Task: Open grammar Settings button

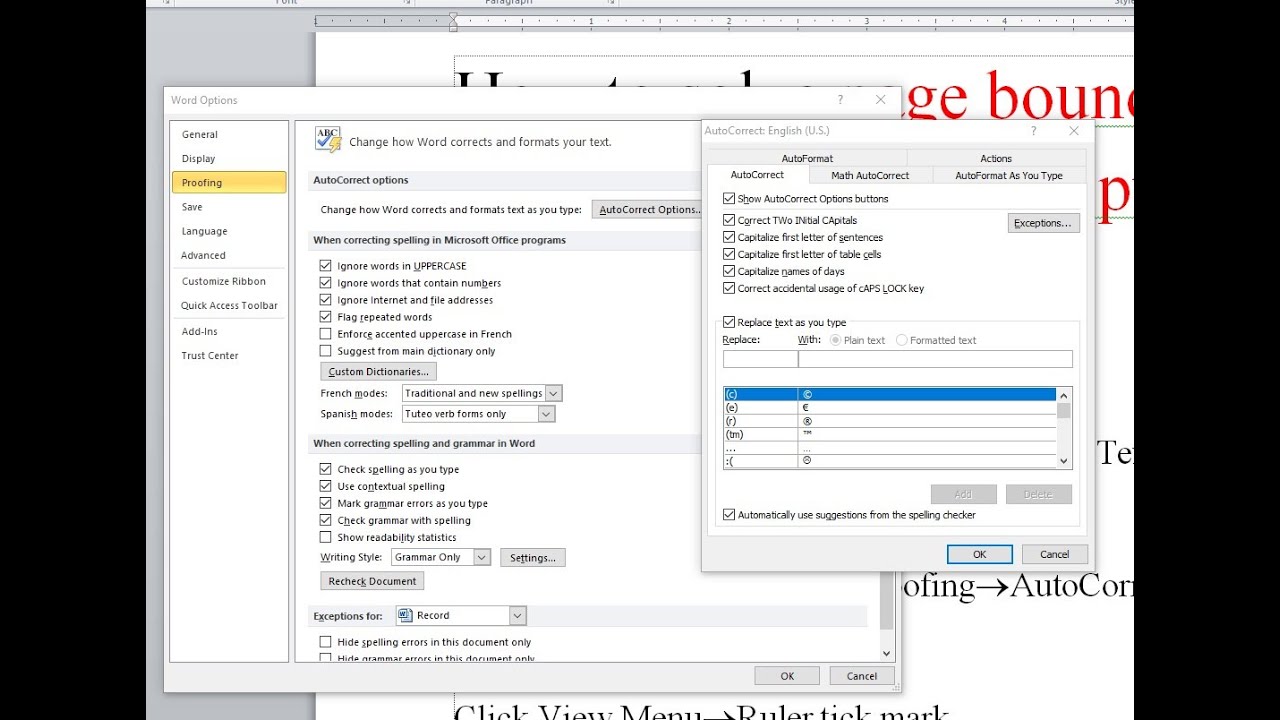Action: pos(532,557)
